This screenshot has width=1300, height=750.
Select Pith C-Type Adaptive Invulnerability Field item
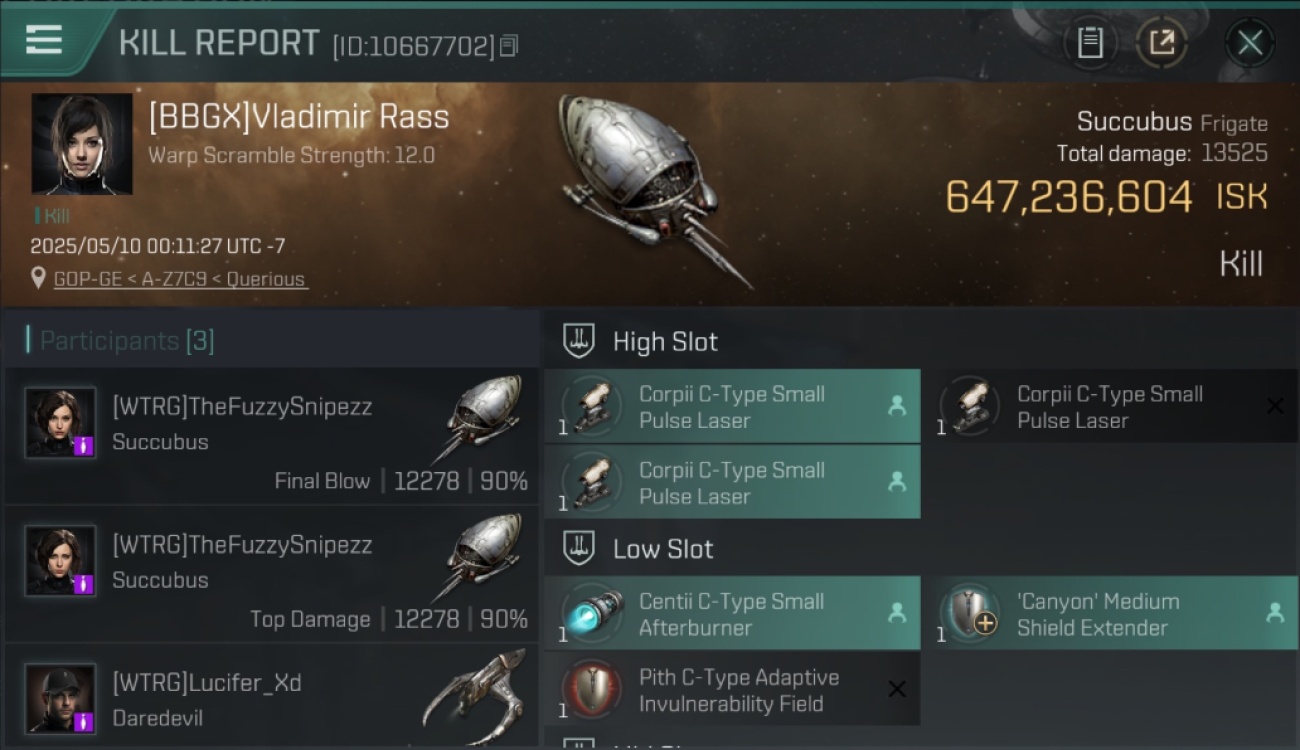pos(732,690)
